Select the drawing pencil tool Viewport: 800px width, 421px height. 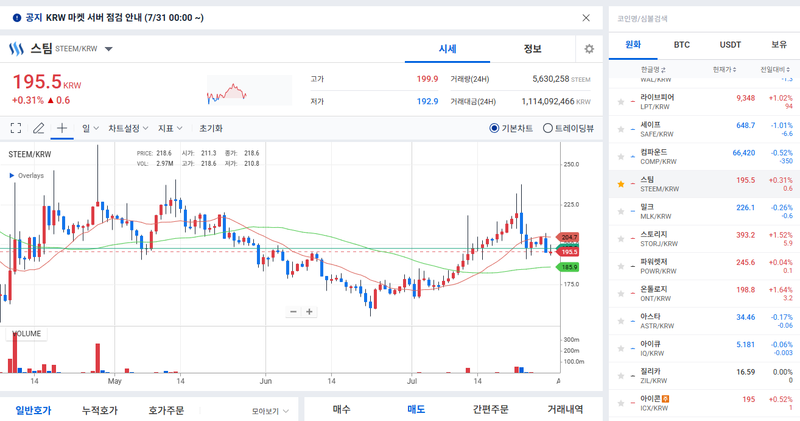click(38, 128)
